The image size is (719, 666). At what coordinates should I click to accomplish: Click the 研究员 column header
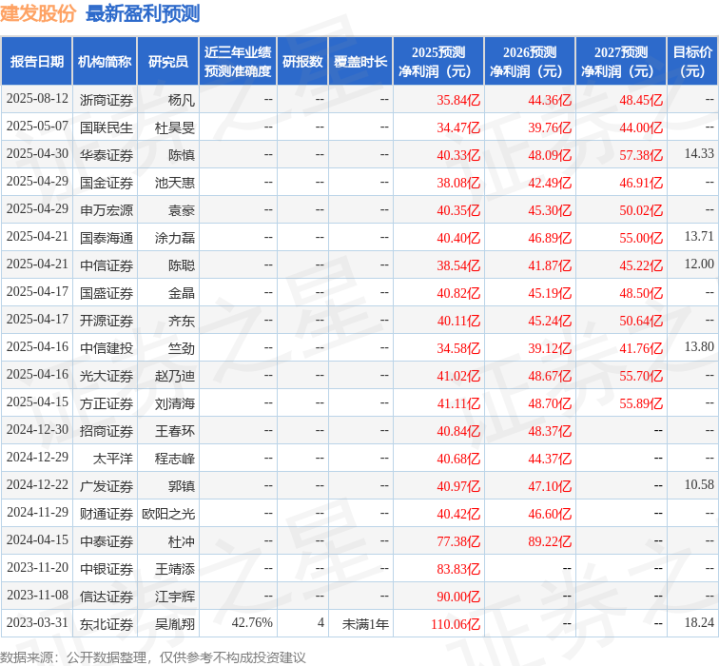click(x=168, y=62)
